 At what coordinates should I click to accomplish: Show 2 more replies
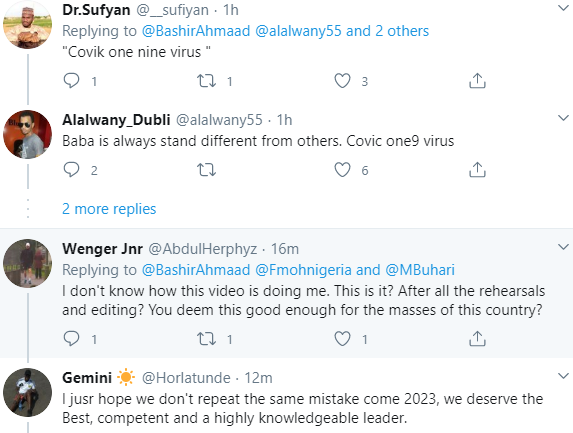pyautogui.click(x=109, y=209)
